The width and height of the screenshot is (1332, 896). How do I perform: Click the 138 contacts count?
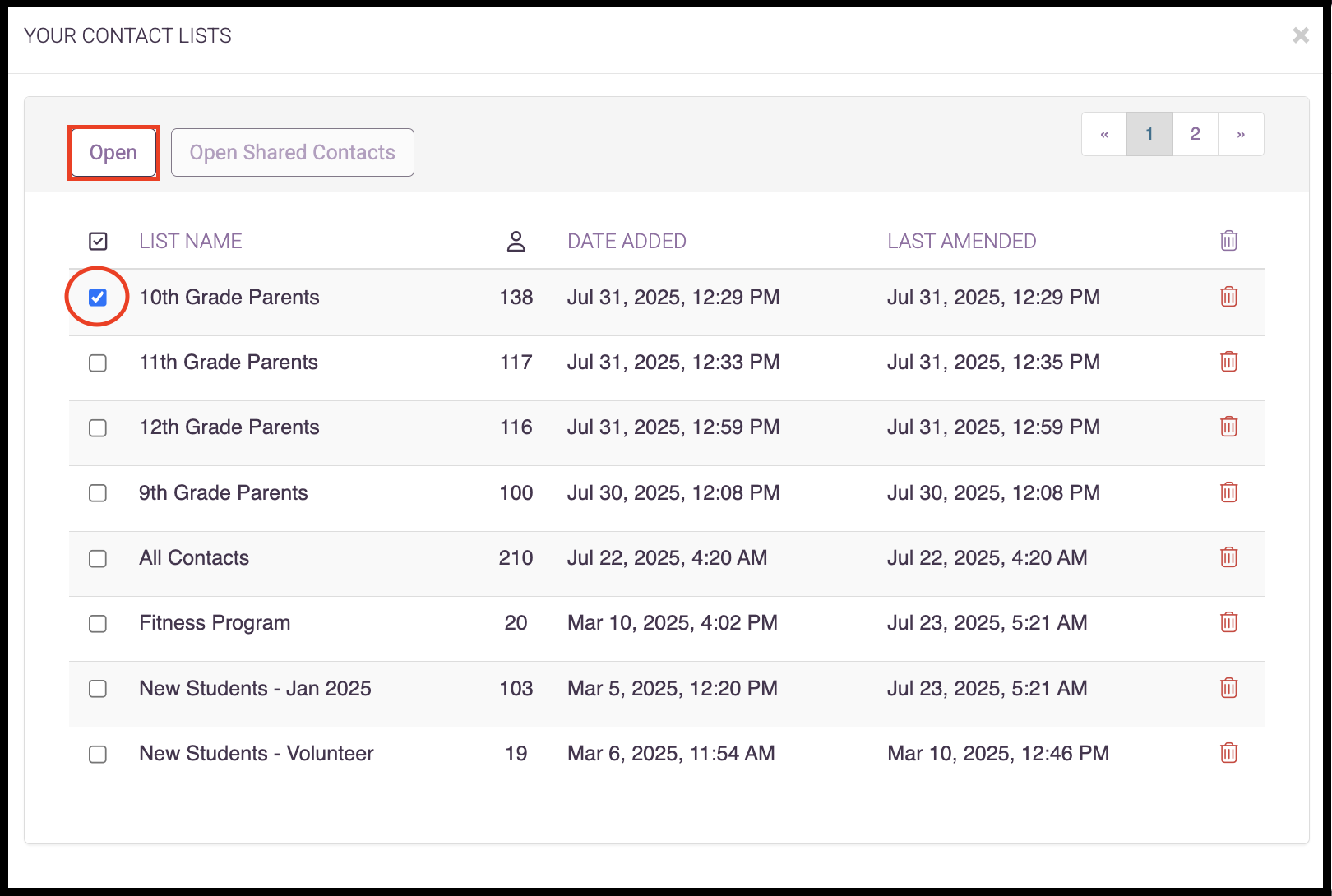point(516,297)
